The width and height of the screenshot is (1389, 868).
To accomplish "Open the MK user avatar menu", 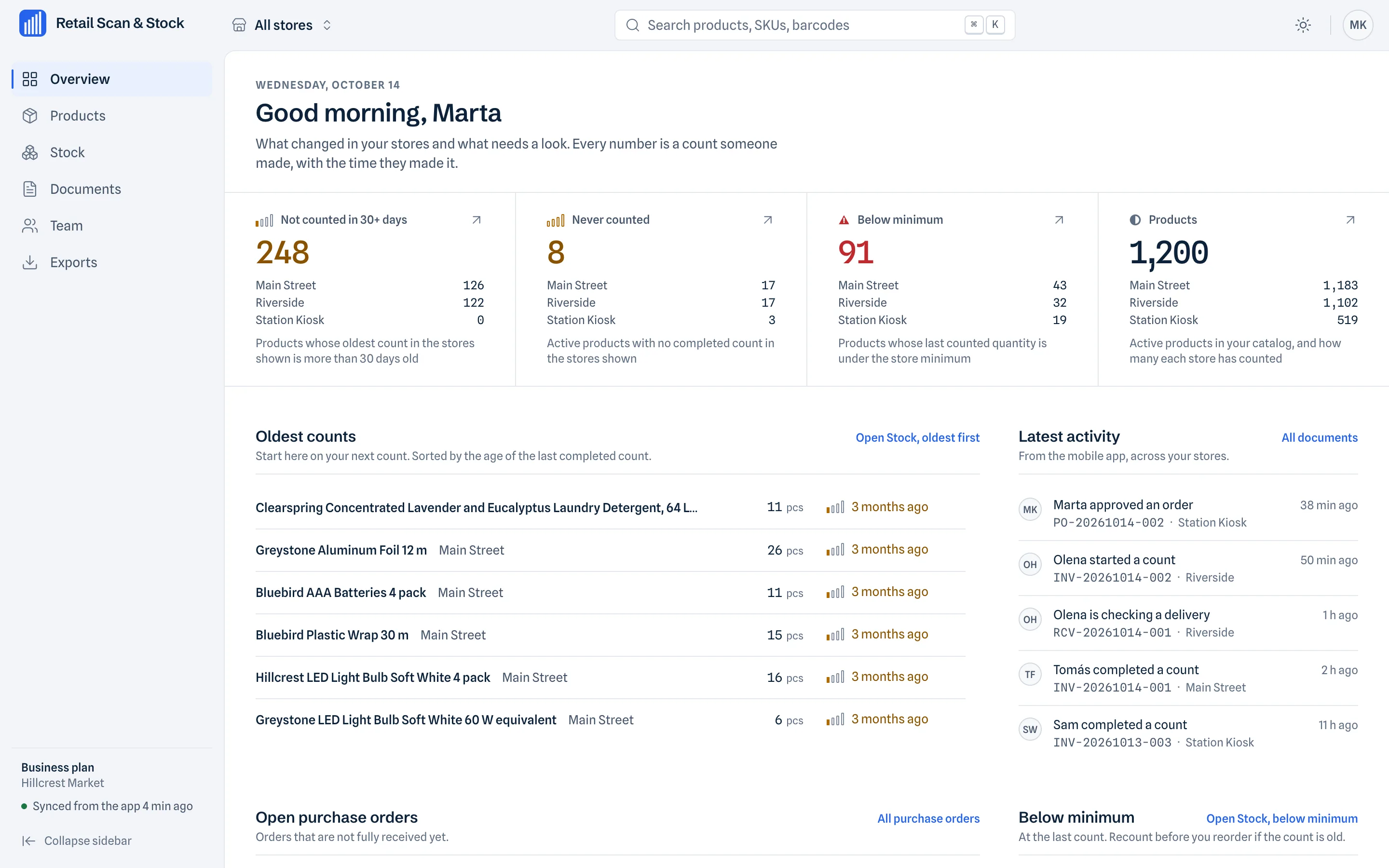I will click(x=1358, y=25).
